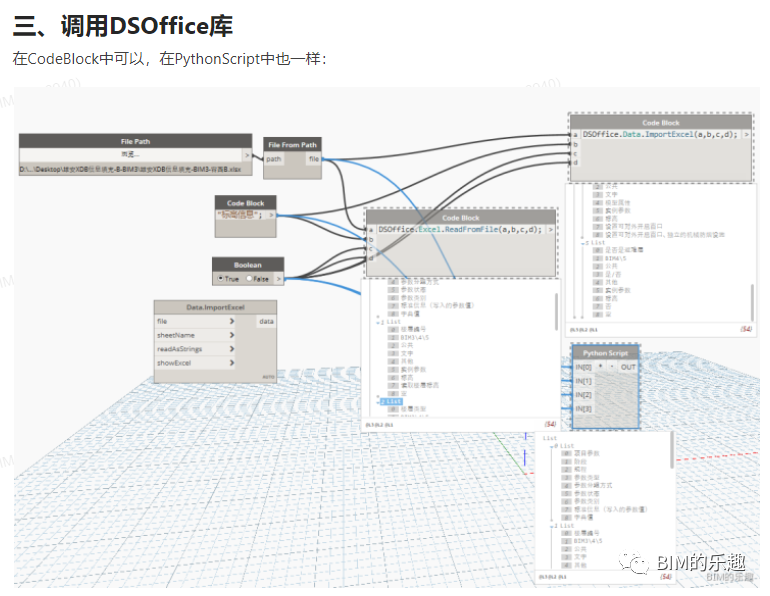Click input port 'a' of ReadFromFile Code Block

point(371,230)
